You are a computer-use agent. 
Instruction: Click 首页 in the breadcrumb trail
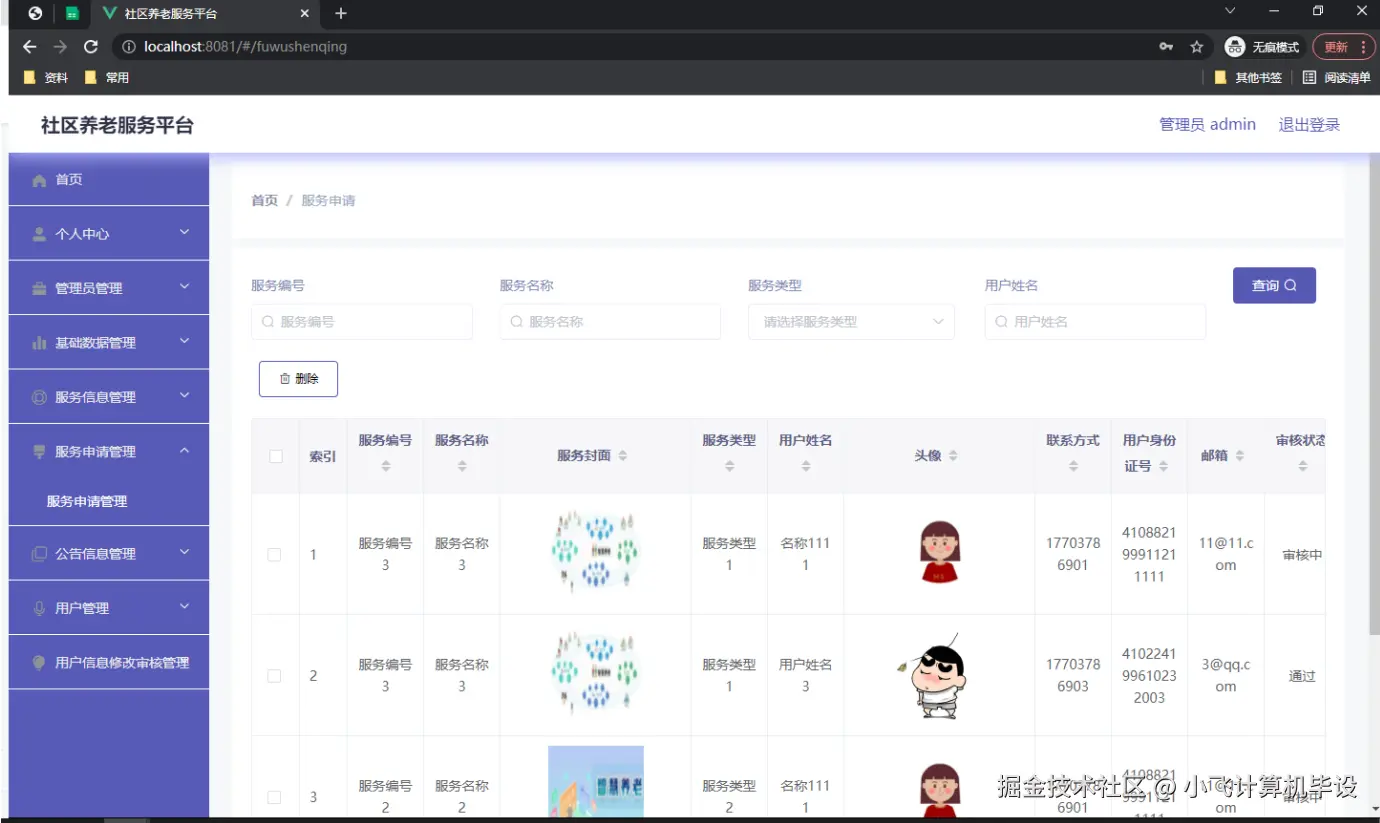pos(263,200)
